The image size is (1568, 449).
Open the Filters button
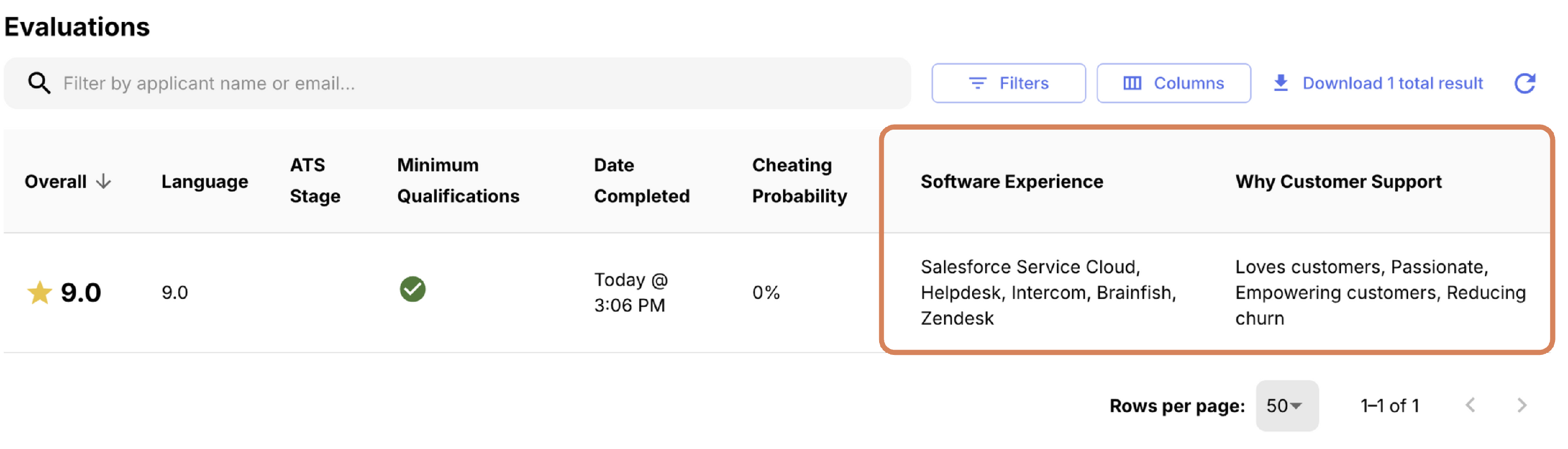(x=1008, y=83)
